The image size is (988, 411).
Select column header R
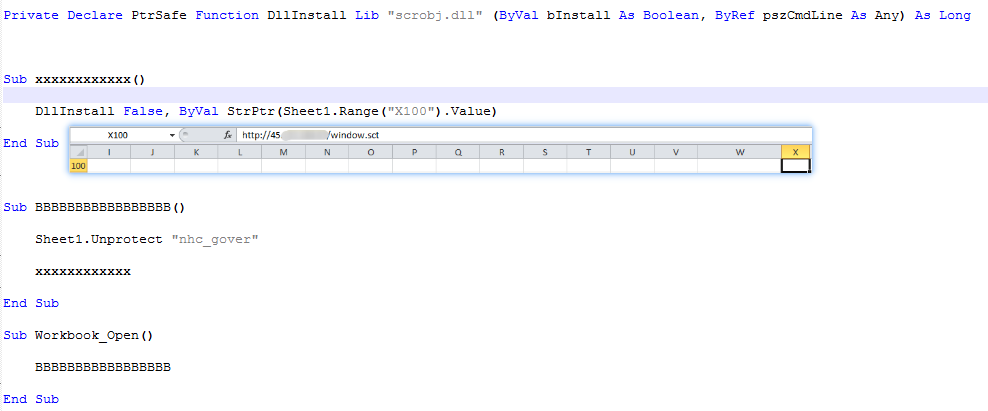[x=501, y=152]
